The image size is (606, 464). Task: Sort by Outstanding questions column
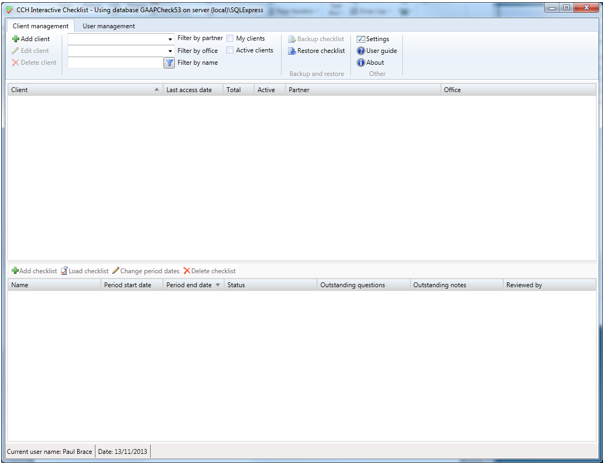pyautogui.click(x=364, y=285)
